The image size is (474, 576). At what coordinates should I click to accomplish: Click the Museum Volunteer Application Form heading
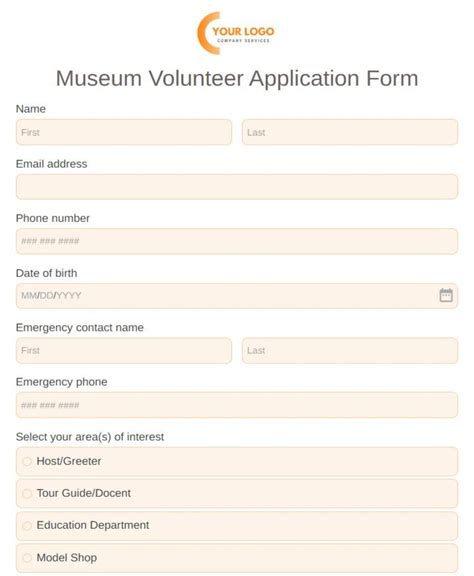click(237, 78)
